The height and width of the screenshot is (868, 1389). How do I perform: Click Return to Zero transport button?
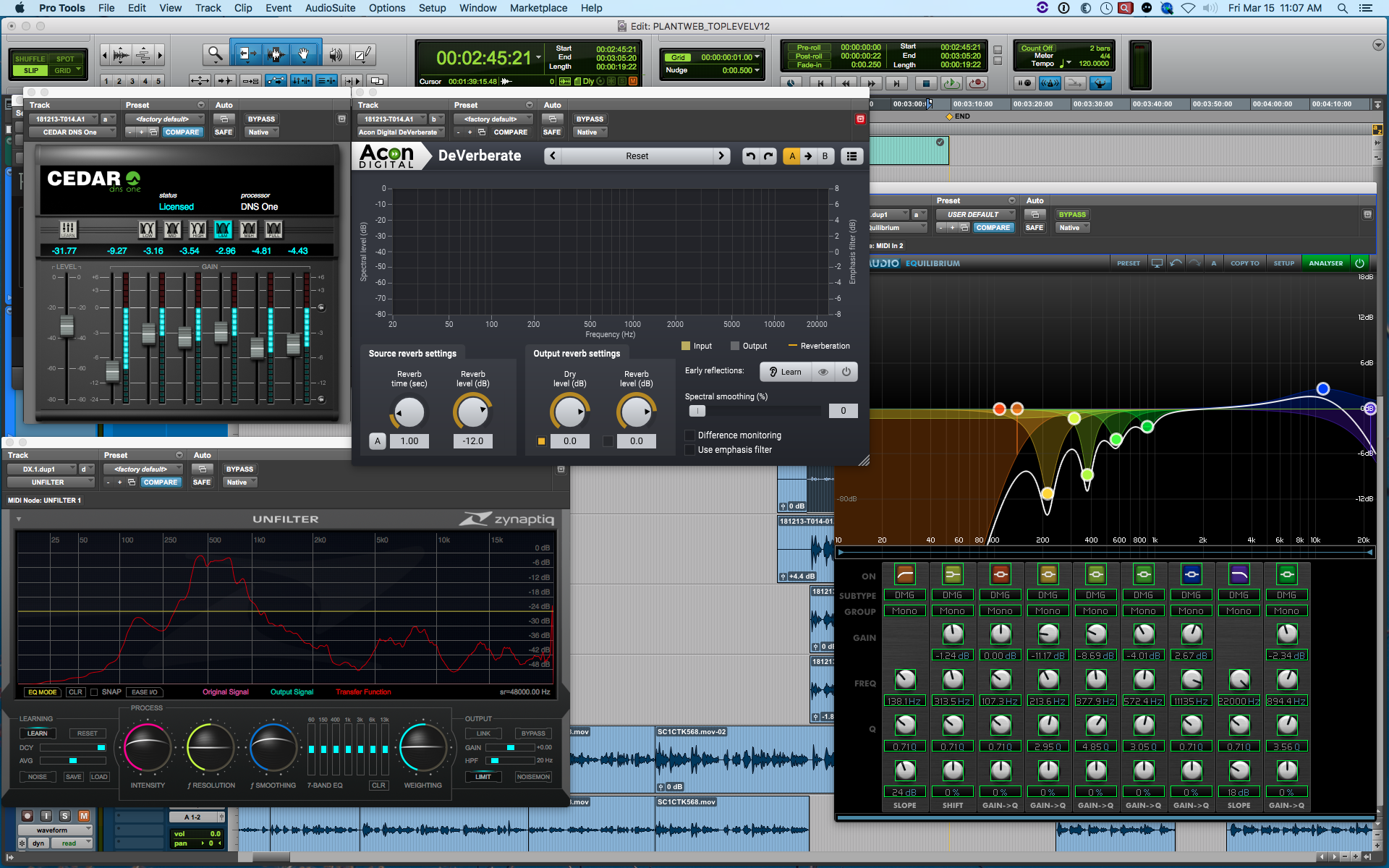(820, 83)
